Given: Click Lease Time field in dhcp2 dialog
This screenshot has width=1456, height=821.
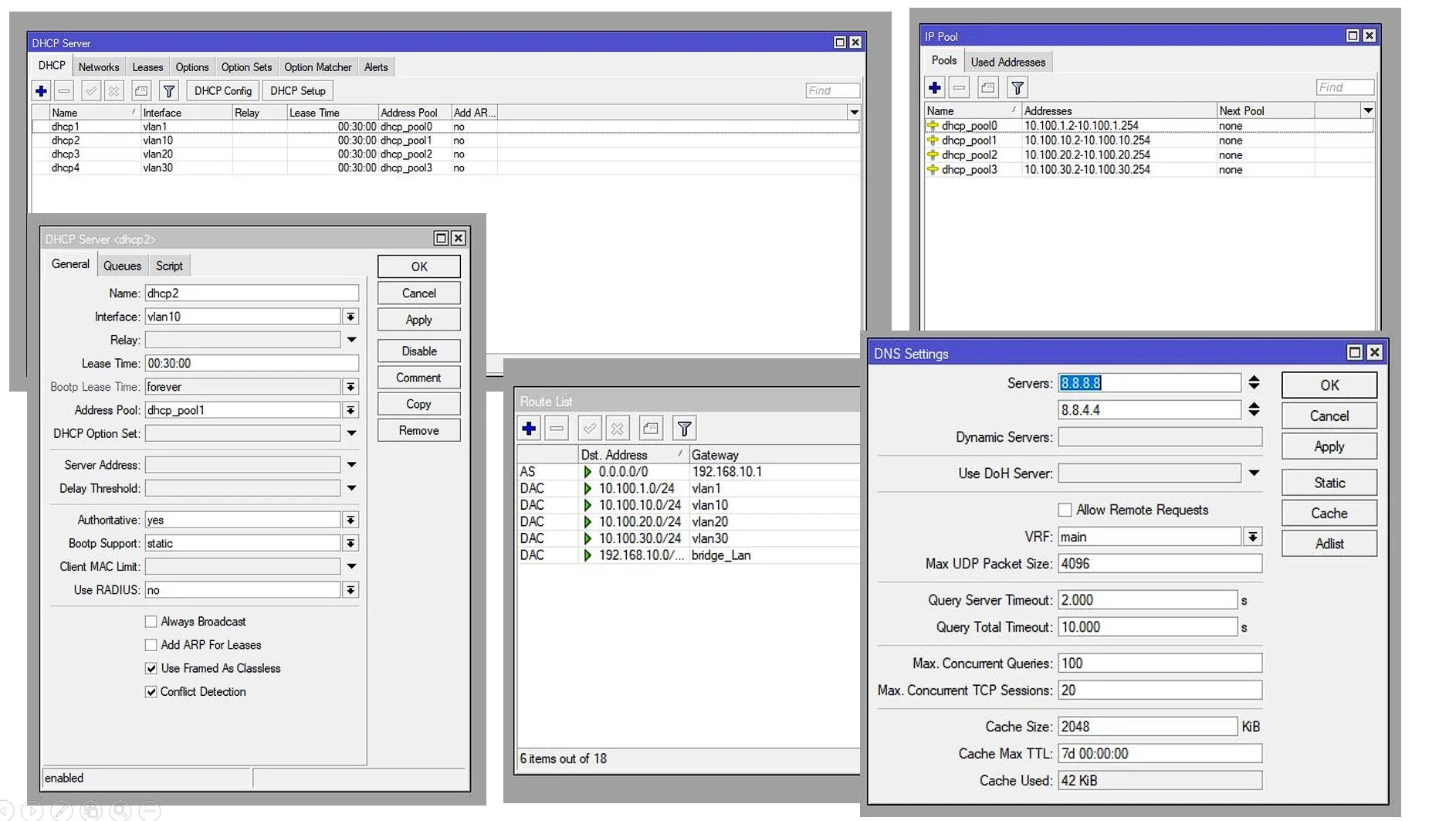Looking at the screenshot, I should click(252, 364).
